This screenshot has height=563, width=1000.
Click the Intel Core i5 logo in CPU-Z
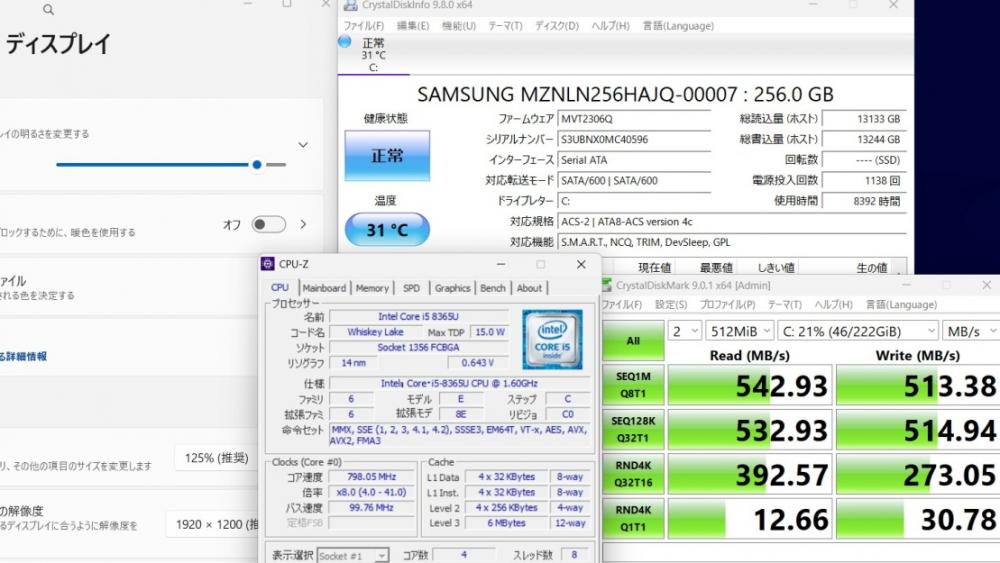click(552, 340)
